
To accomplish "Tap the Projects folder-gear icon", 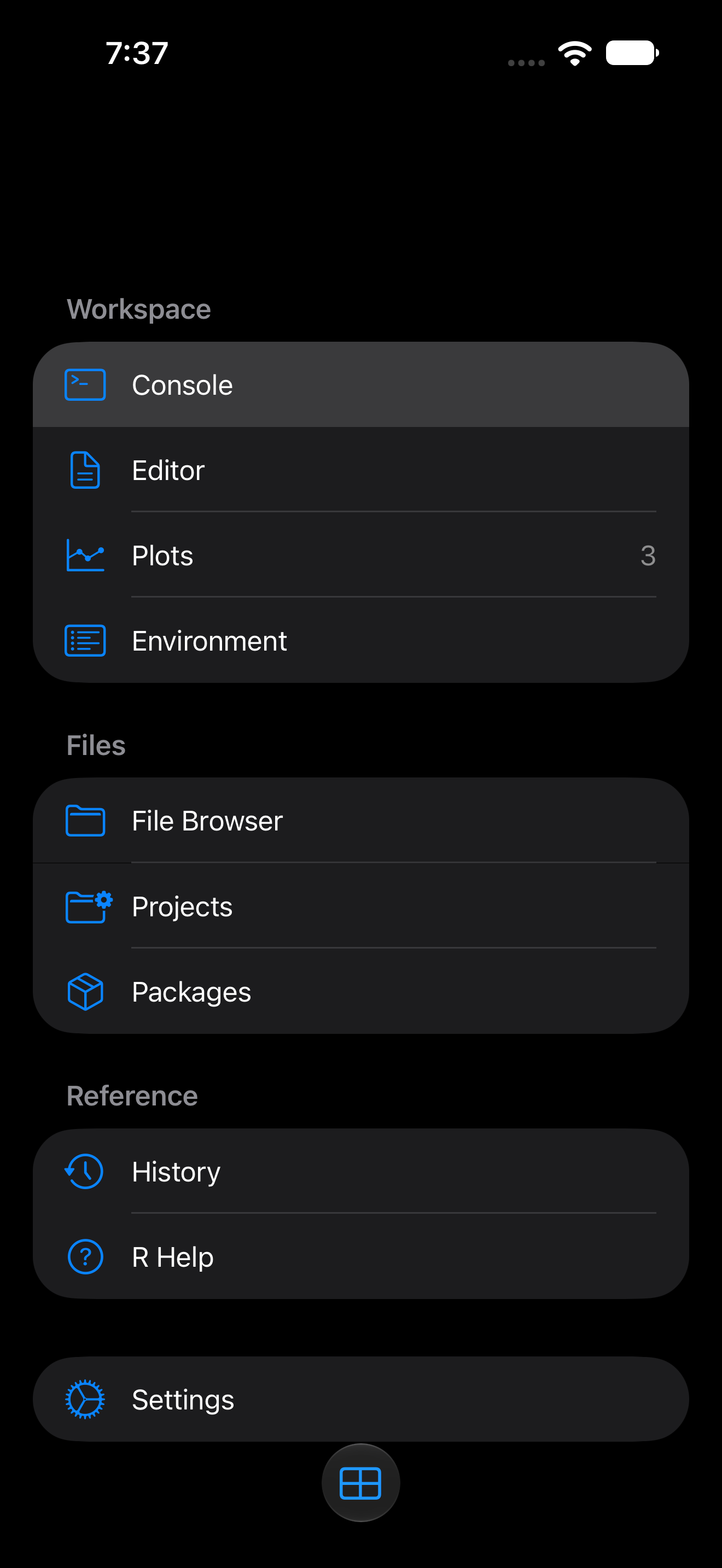I will tap(89, 906).
